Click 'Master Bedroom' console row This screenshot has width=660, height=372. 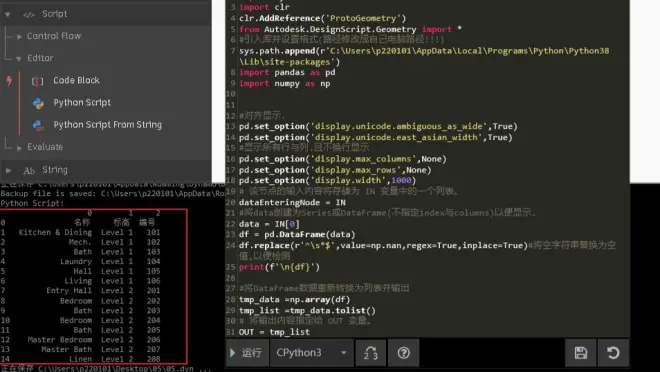[80, 340]
